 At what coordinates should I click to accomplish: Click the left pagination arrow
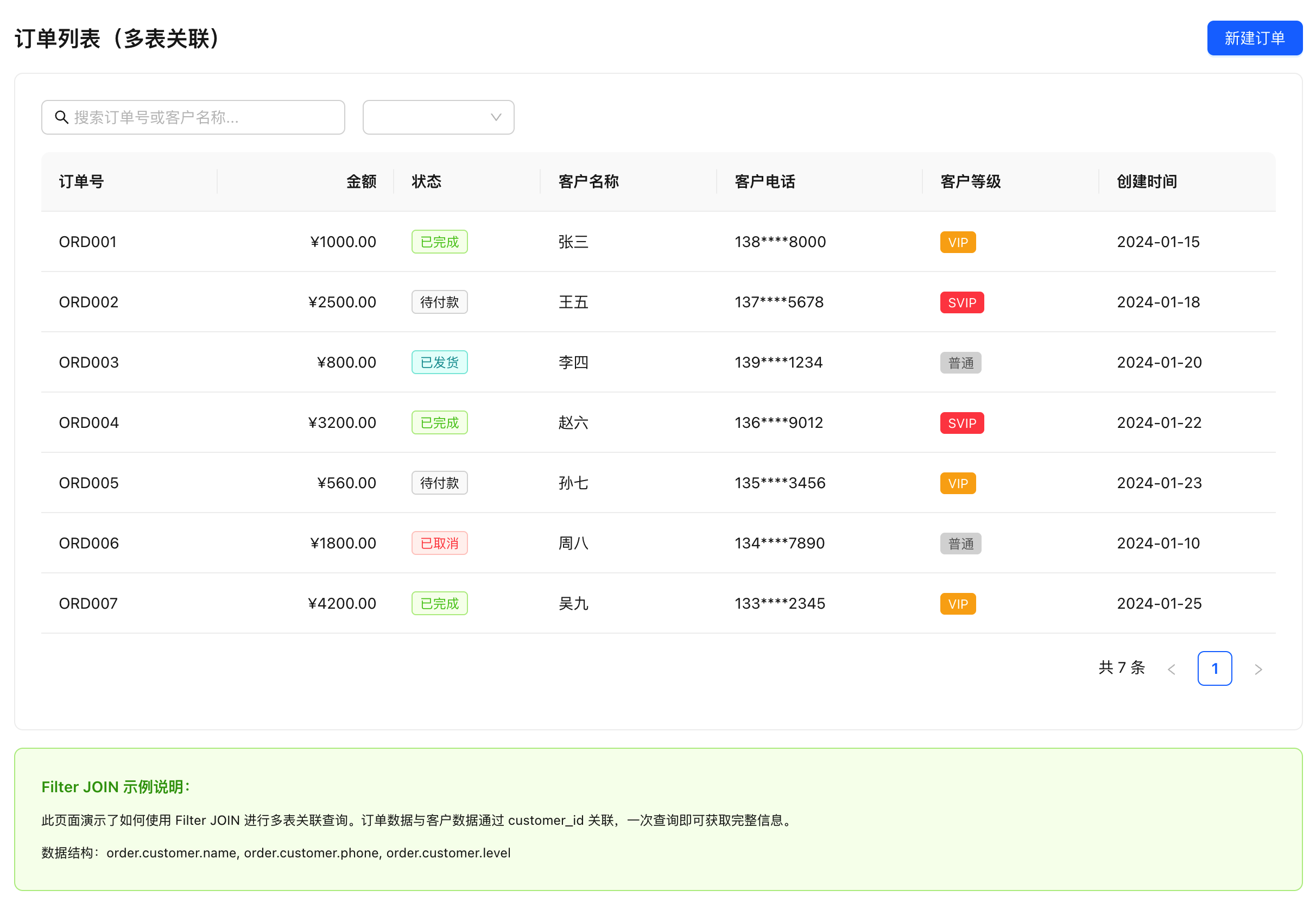1171,668
